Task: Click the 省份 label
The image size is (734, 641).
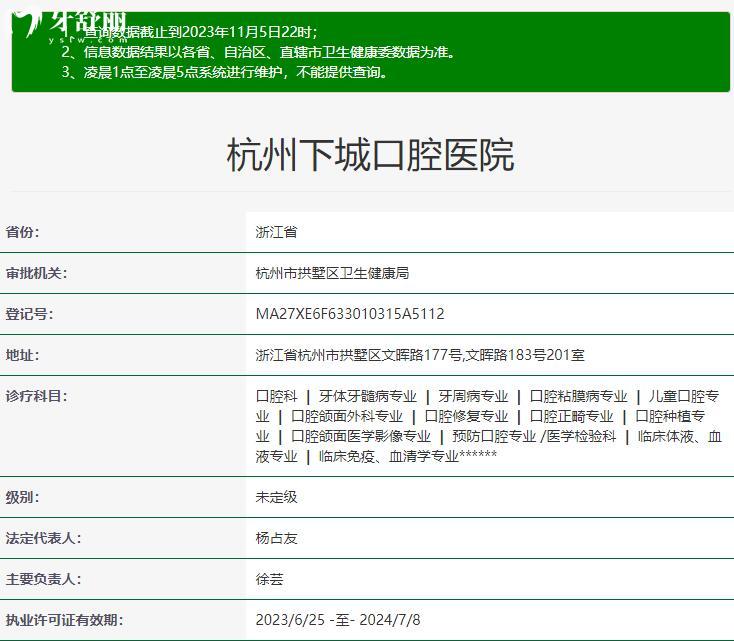Action: [22, 232]
